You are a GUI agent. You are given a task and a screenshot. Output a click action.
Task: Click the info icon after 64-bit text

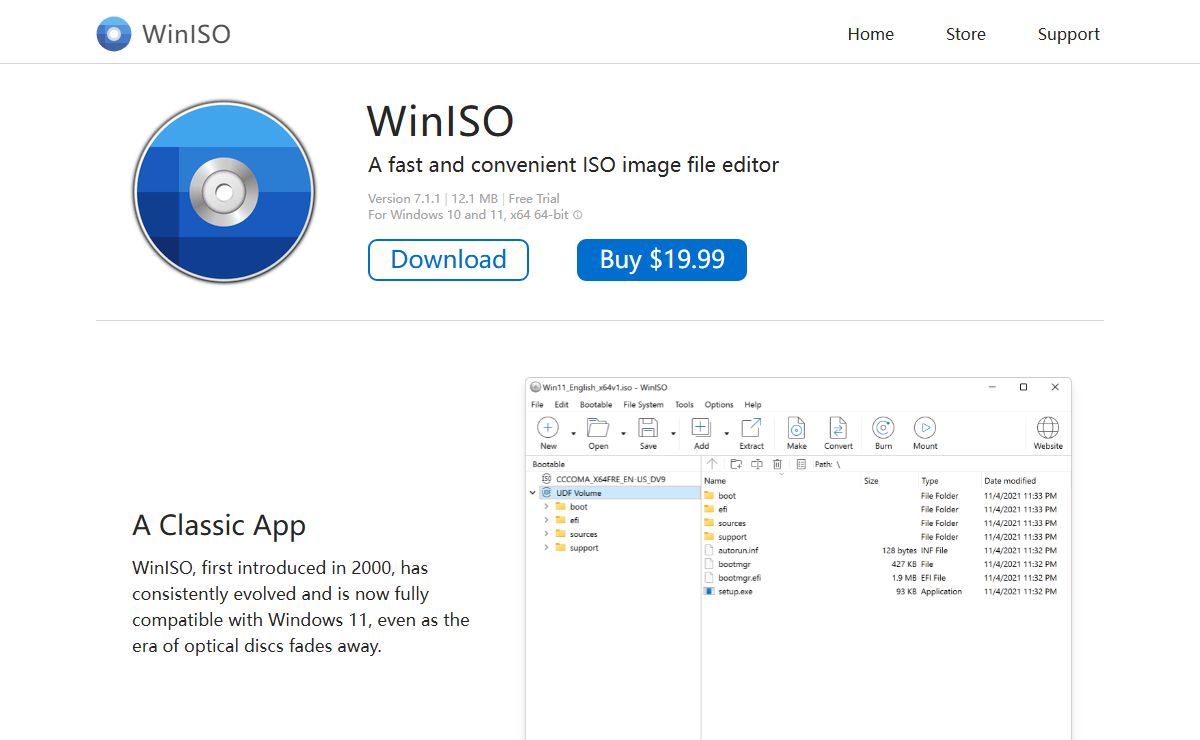click(x=578, y=215)
